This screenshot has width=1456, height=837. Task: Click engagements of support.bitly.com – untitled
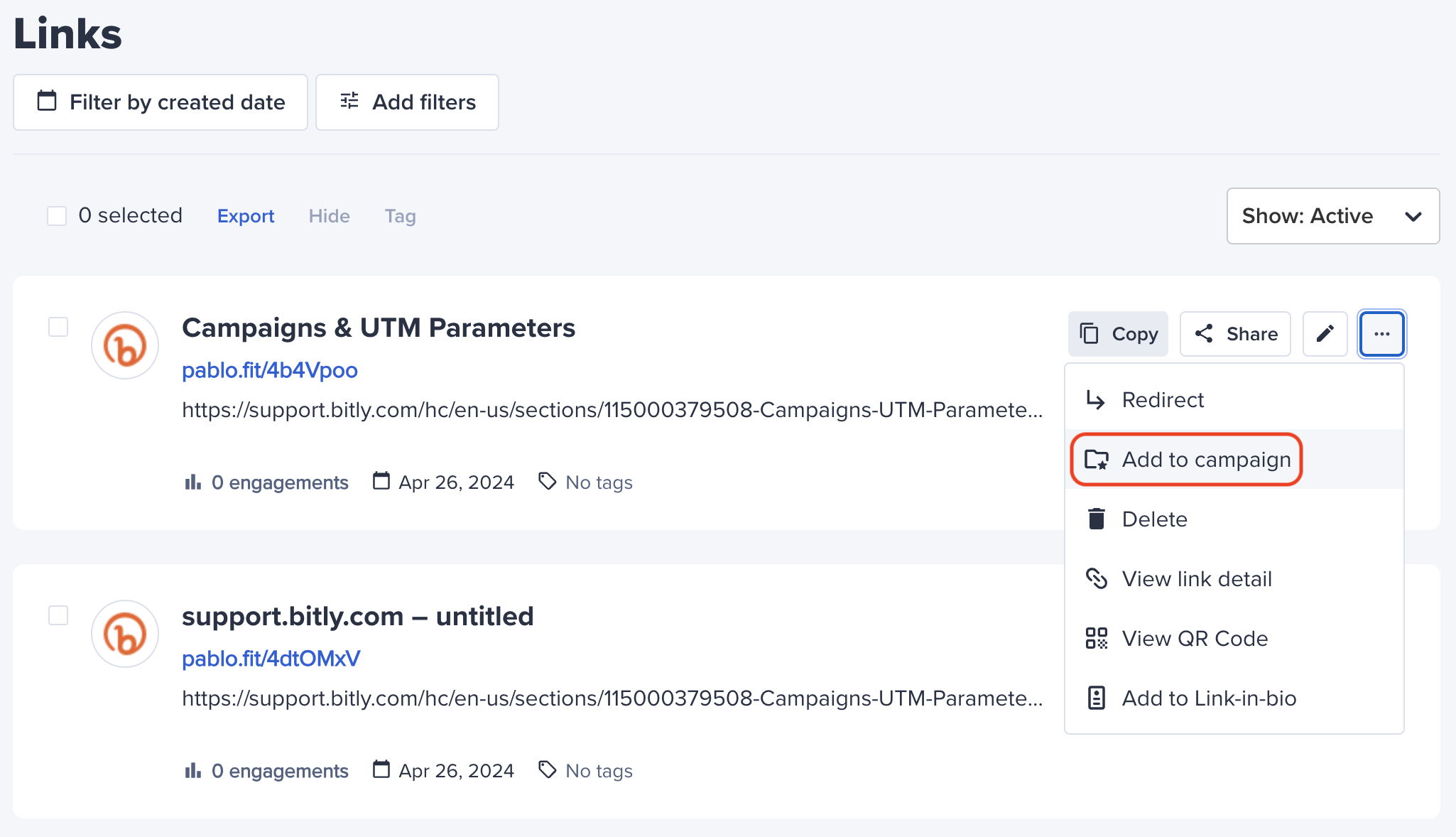[x=266, y=771]
